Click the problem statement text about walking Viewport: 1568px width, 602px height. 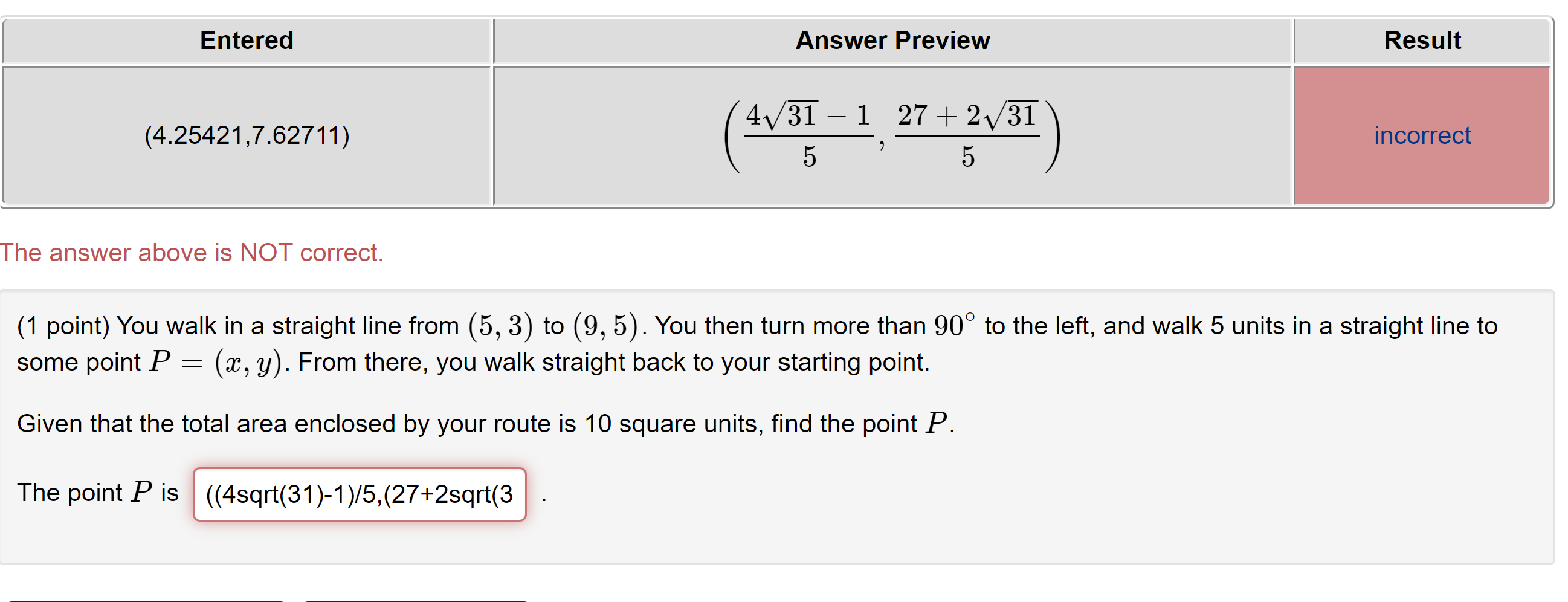pos(731,326)
